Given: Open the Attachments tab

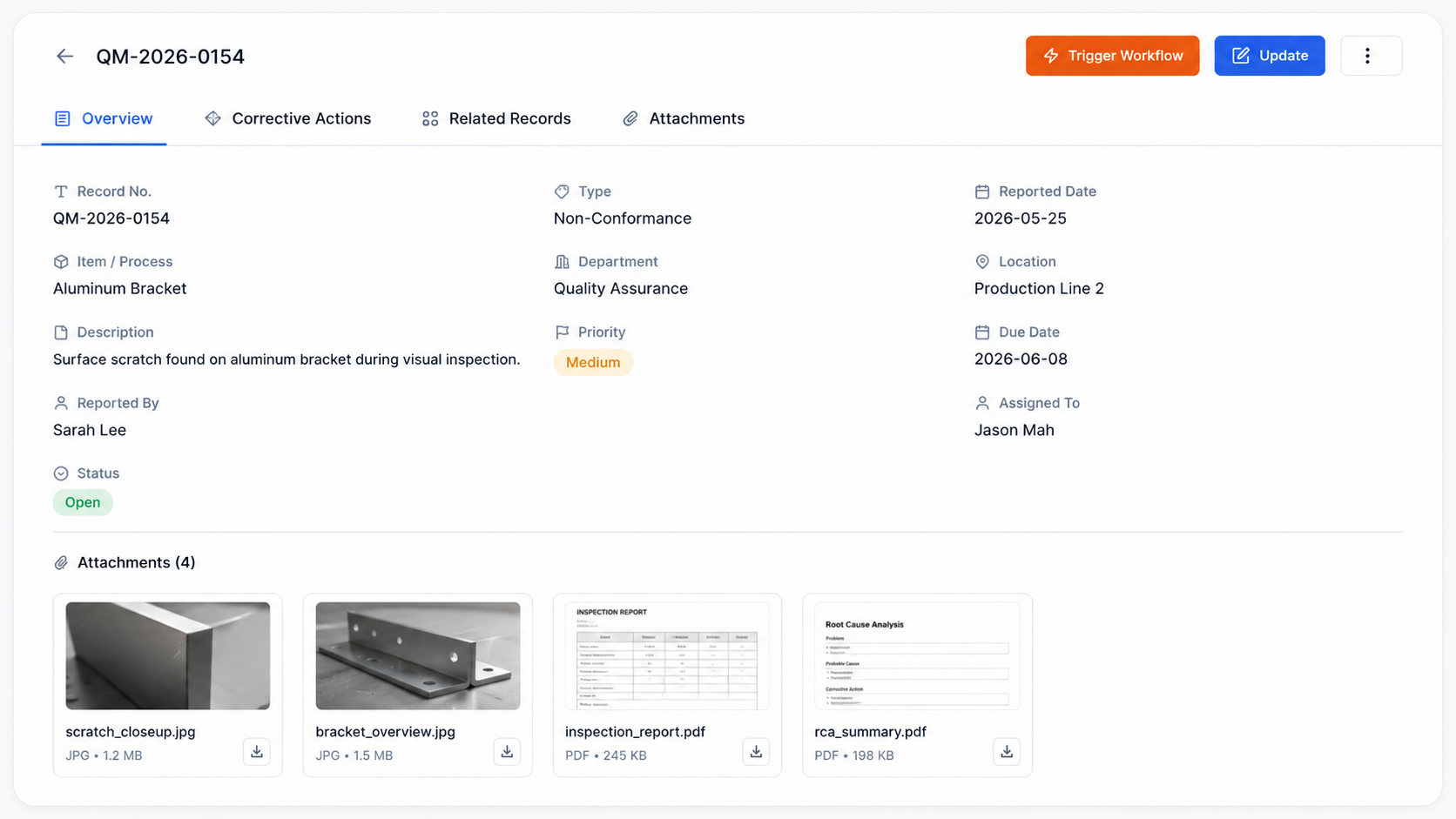Looking at the screenshot, I should [x=684, y=119].
